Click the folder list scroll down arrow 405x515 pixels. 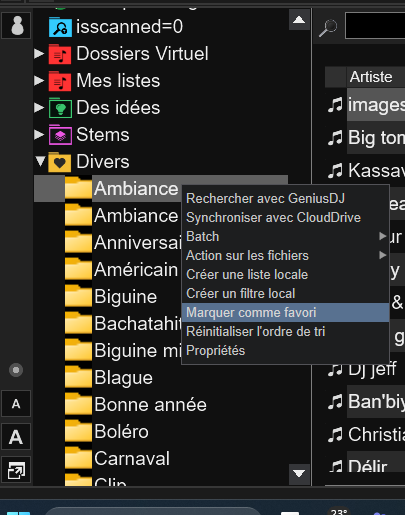pos(299,473)
